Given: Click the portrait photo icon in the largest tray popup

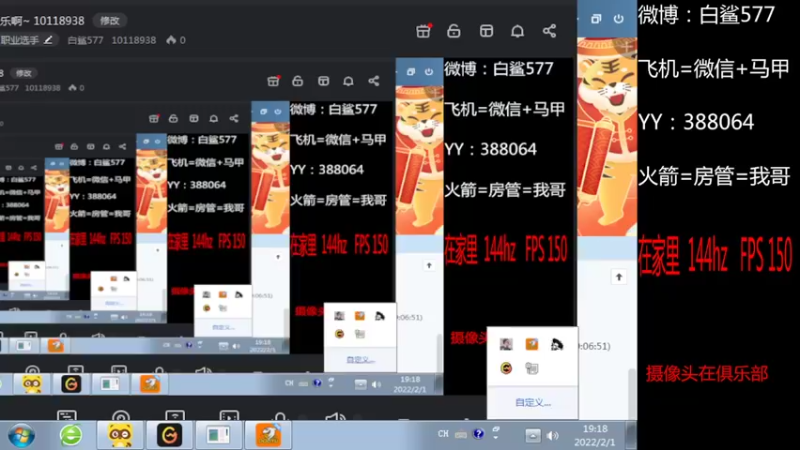Looking at the screenshot, I should (x=506, y=344).
